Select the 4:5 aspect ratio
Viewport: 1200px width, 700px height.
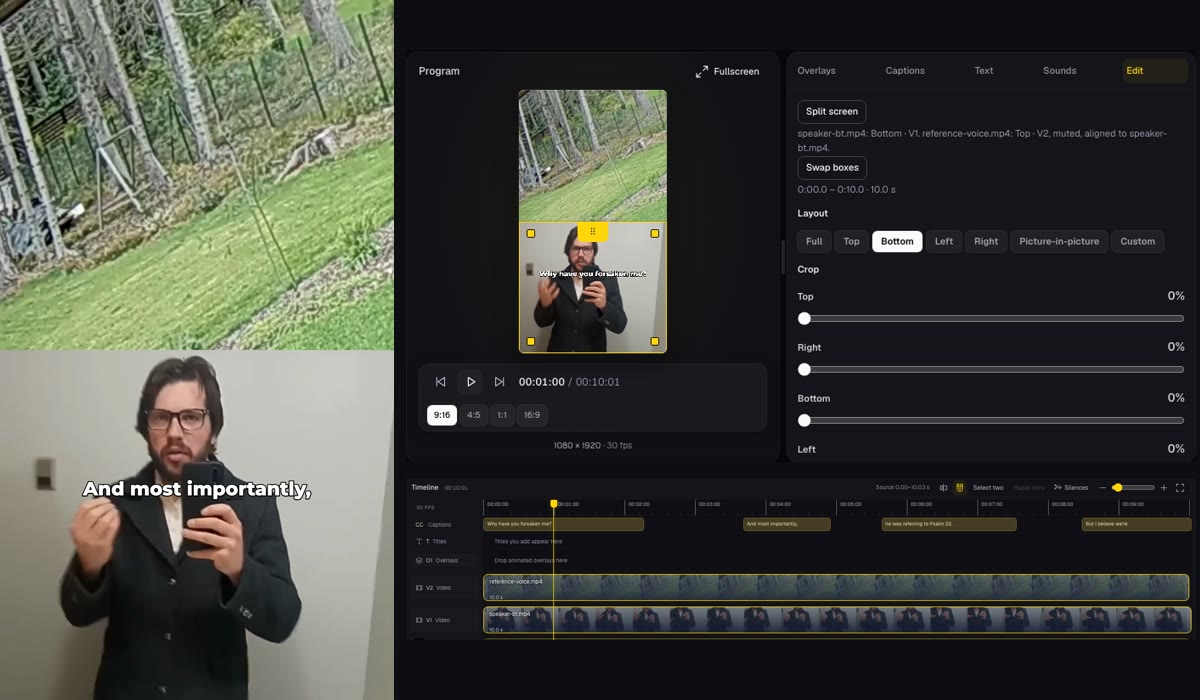(473, 415)
